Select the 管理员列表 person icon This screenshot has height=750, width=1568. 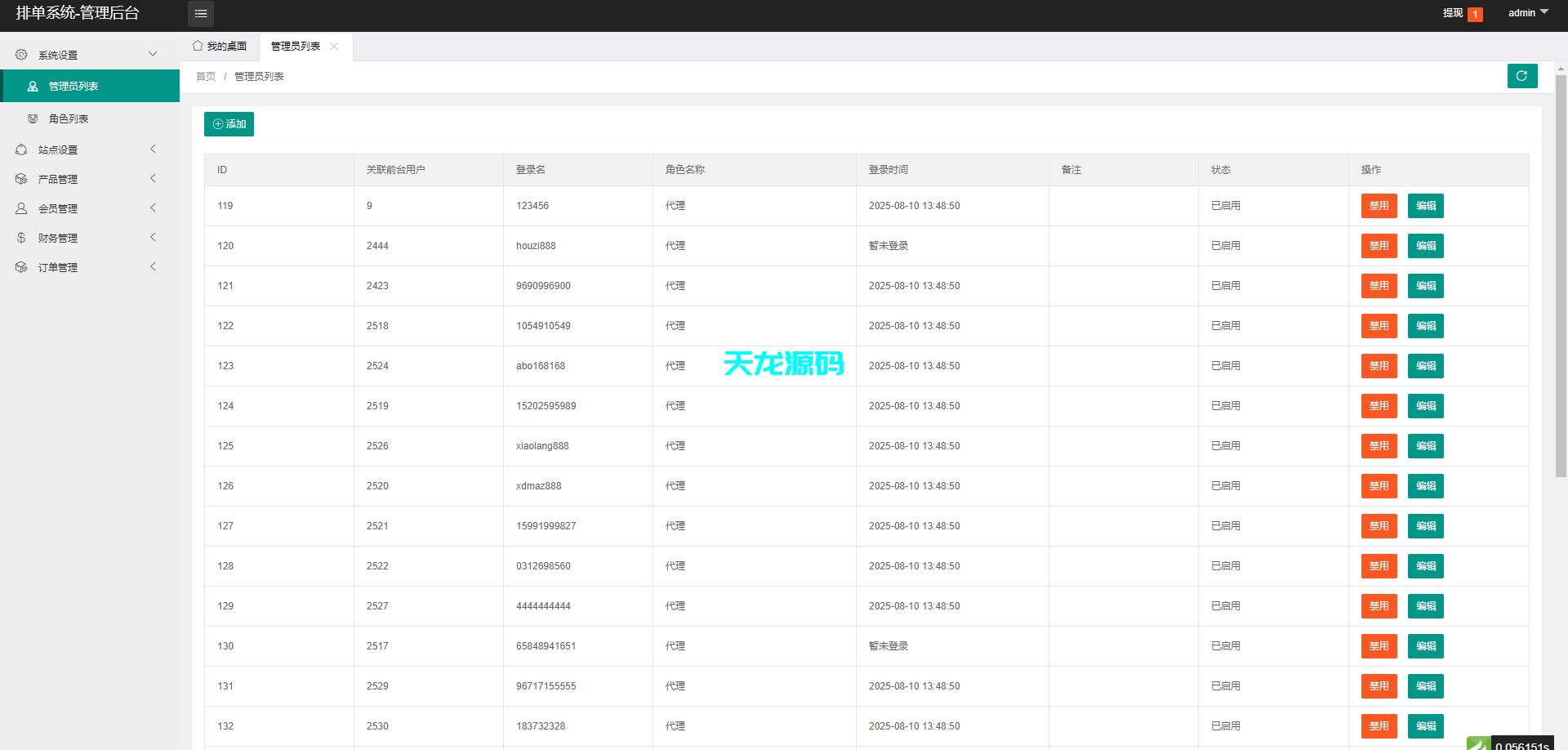[33, 85]
